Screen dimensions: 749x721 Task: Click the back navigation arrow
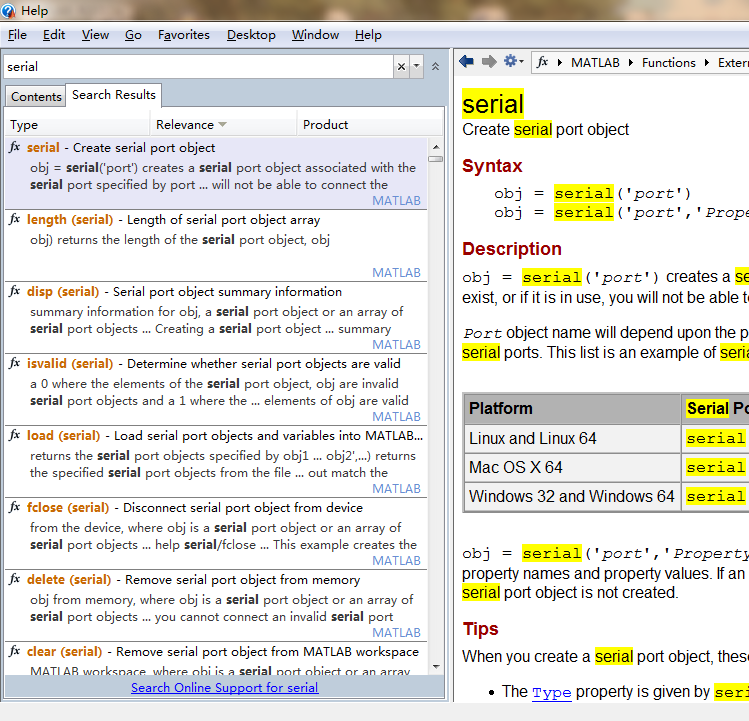tap(466, 62)
